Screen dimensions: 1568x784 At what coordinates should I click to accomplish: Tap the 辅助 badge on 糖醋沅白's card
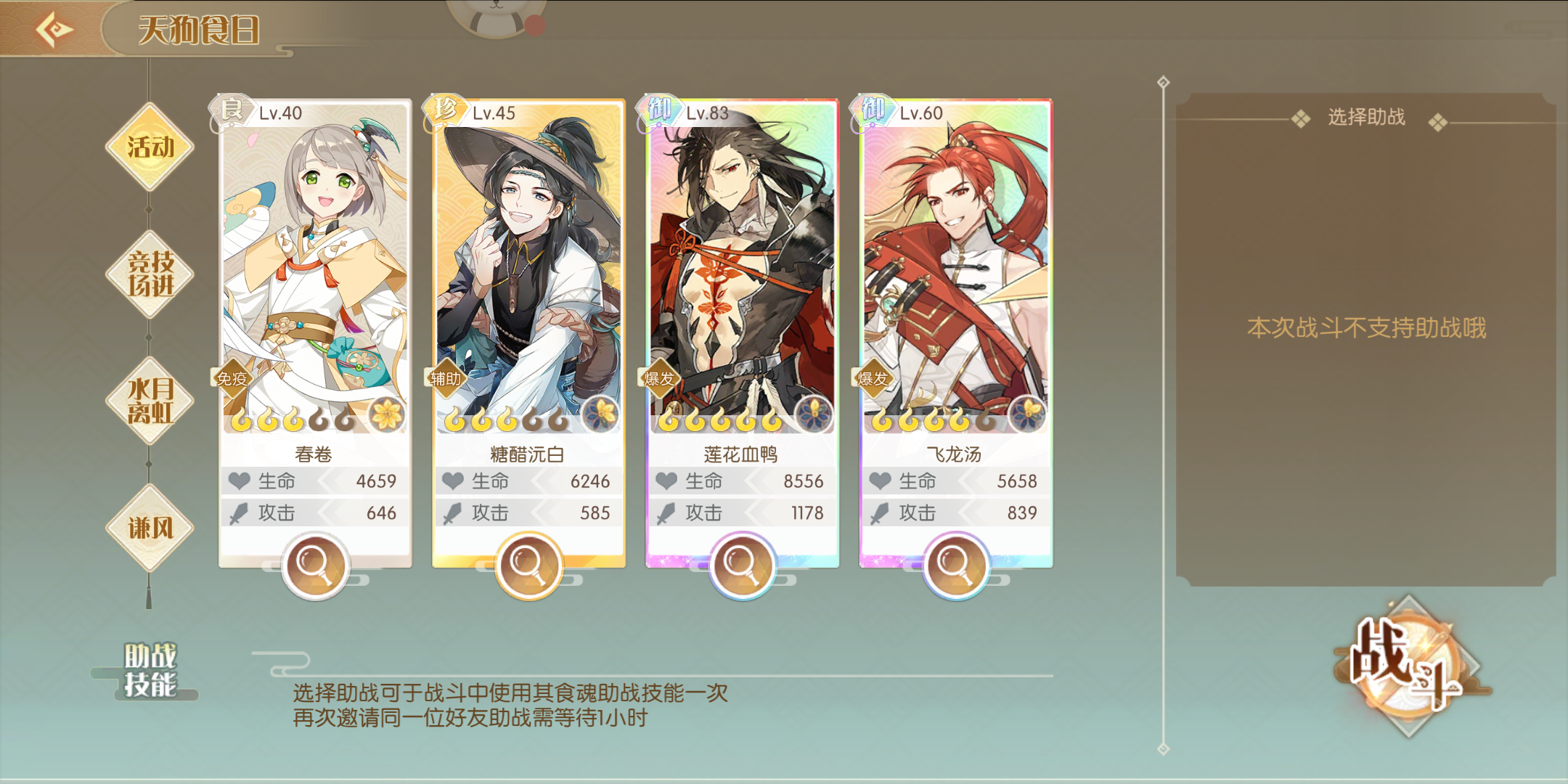[x=446, y=378]
